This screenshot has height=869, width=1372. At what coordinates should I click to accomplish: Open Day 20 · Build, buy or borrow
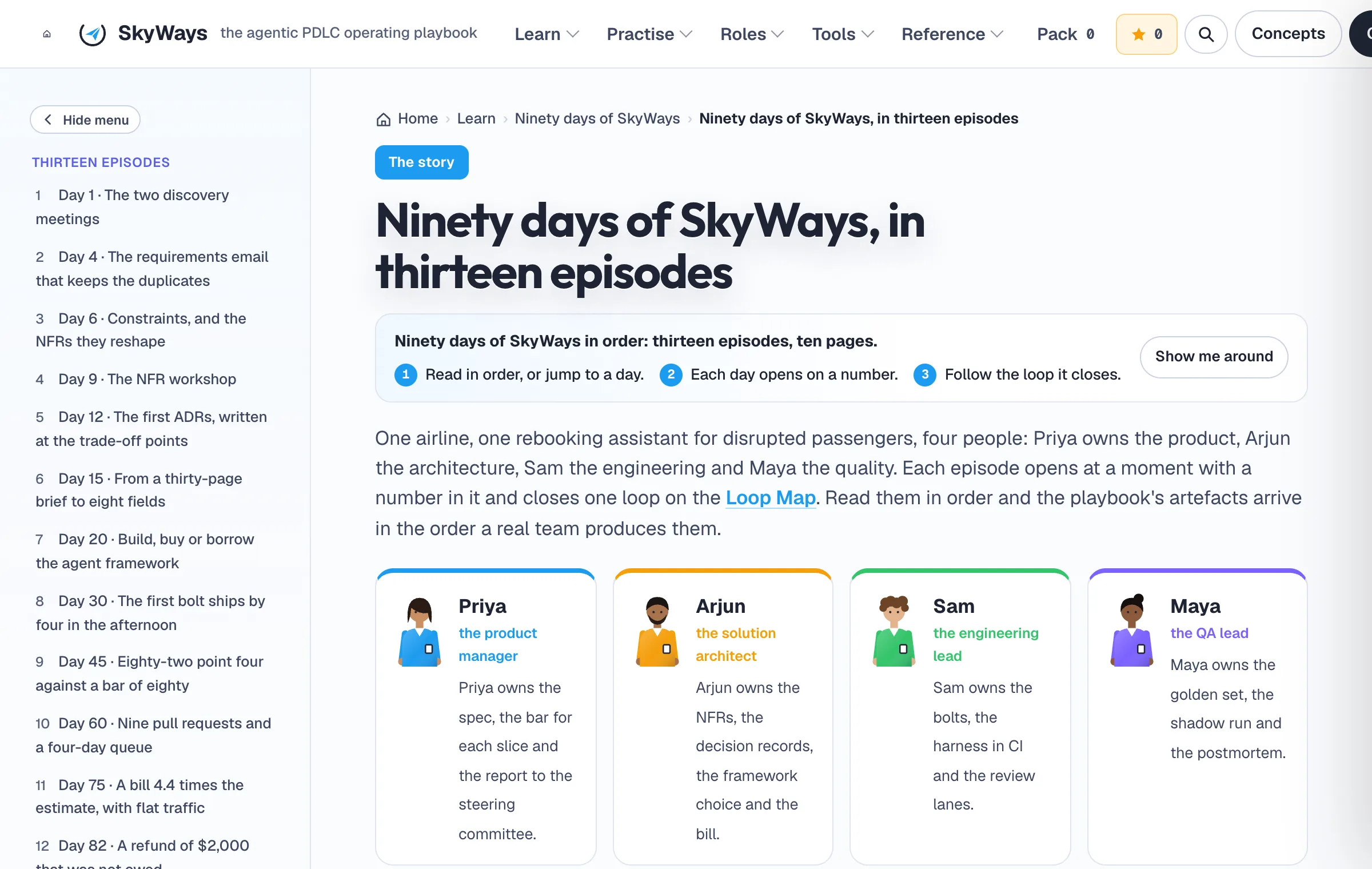(154, 551)
